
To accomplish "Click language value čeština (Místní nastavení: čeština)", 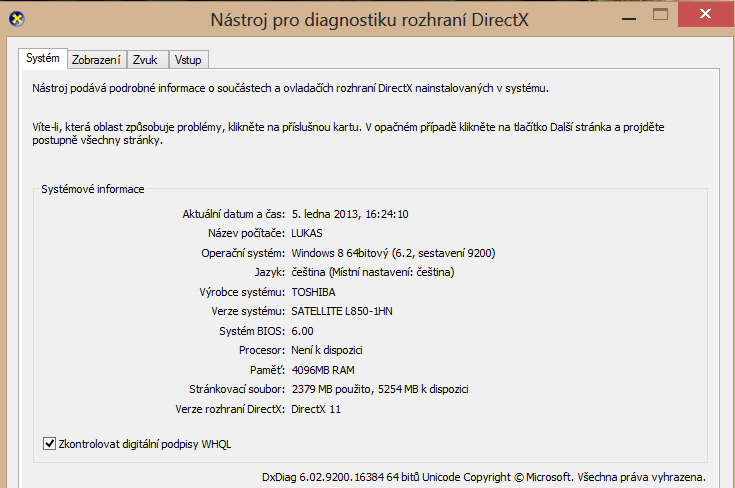I will 373,272.
